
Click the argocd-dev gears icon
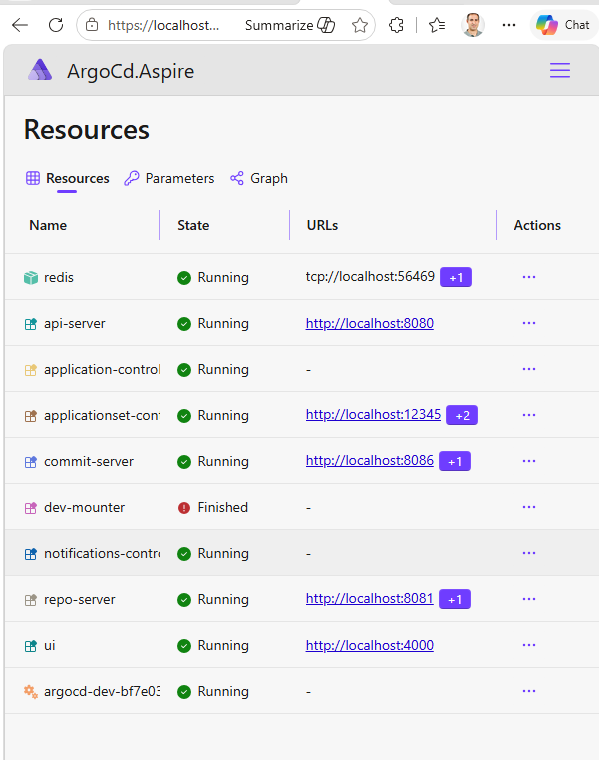pos(31,692)
